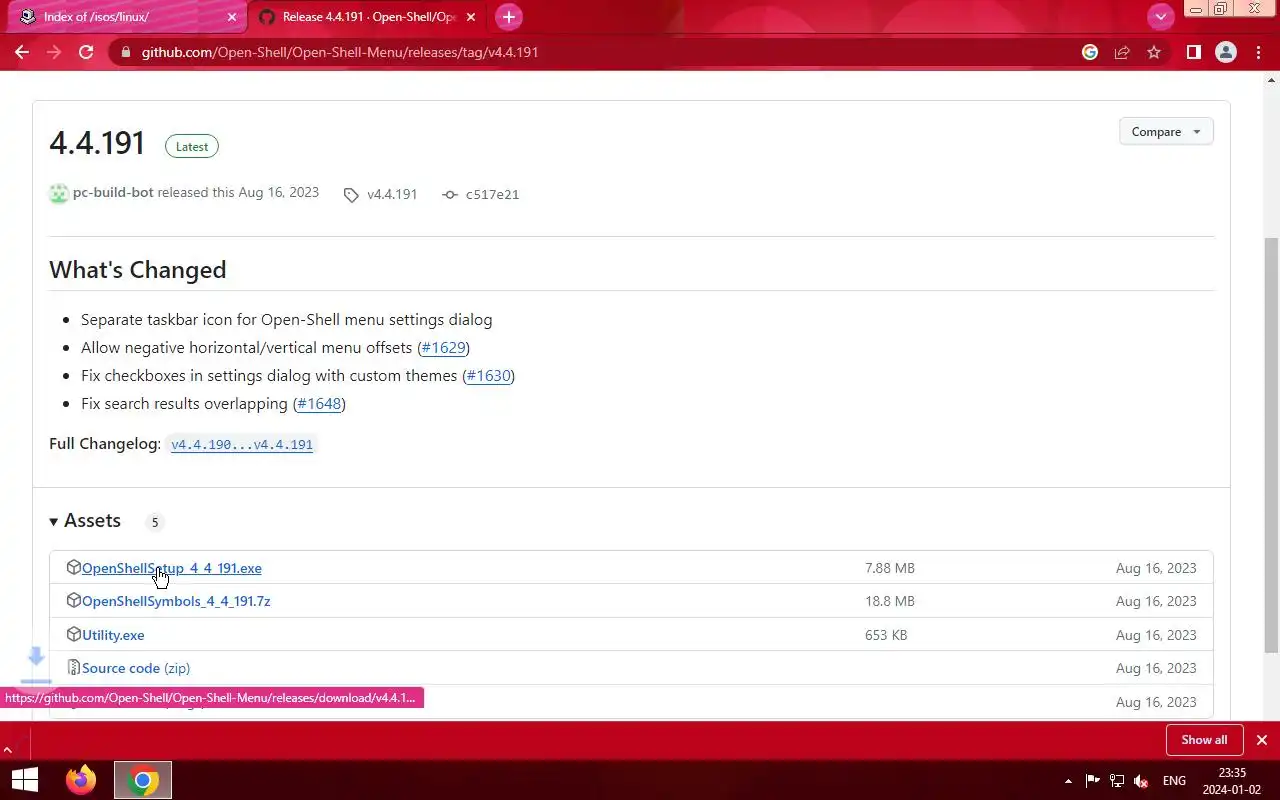Open the v4.4.191 tag link
The image size is (1280, 800).
coord(392,194)
